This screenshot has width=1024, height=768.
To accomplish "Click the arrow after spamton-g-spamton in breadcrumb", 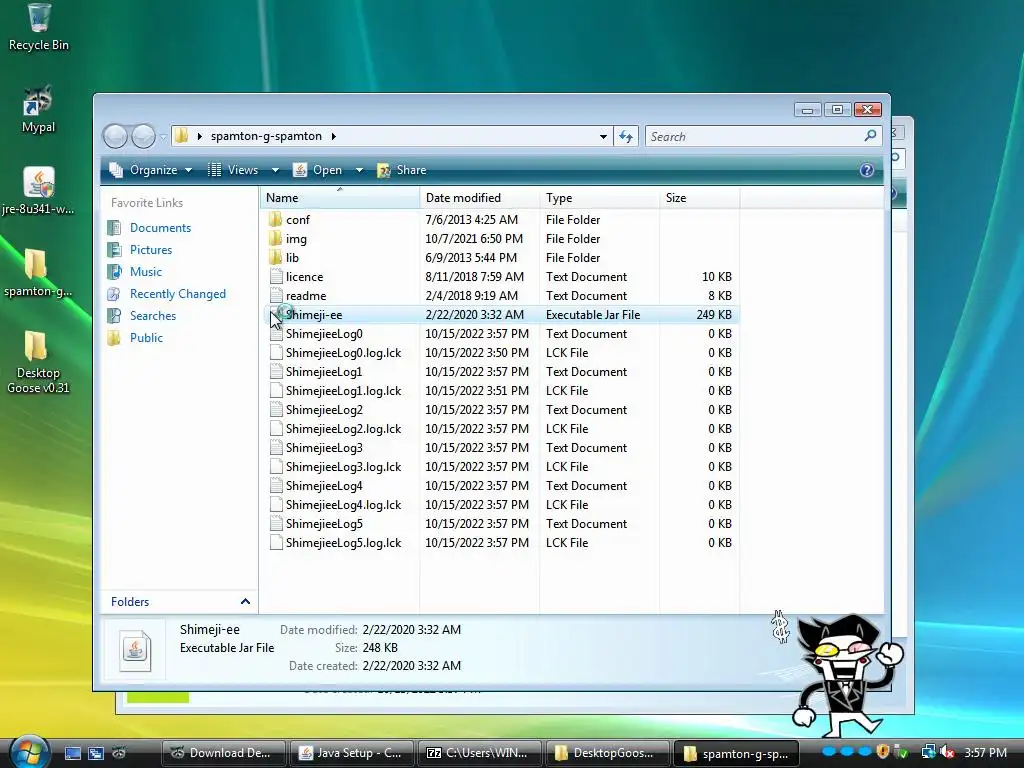I will coord(334,136).
